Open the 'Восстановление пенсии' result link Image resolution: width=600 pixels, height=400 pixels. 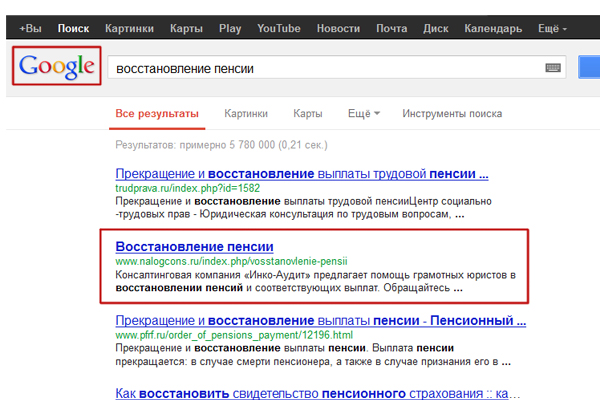point(194,247)
